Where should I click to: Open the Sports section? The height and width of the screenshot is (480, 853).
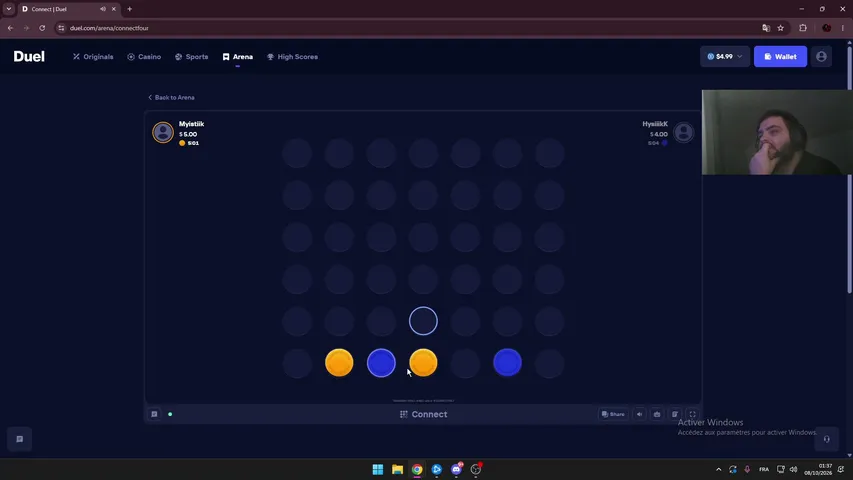tap(191, 57)
